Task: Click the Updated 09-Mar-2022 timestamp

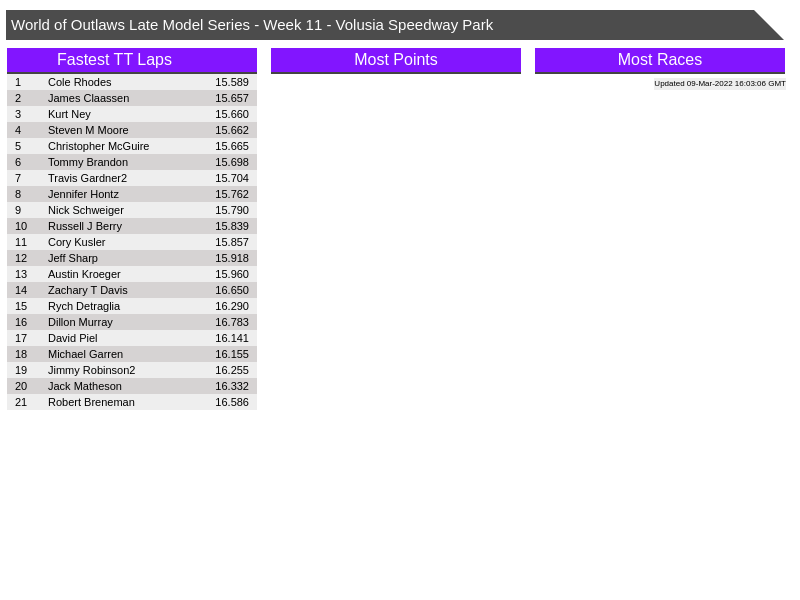Action: pyautogui.click(x=719, y=84)
